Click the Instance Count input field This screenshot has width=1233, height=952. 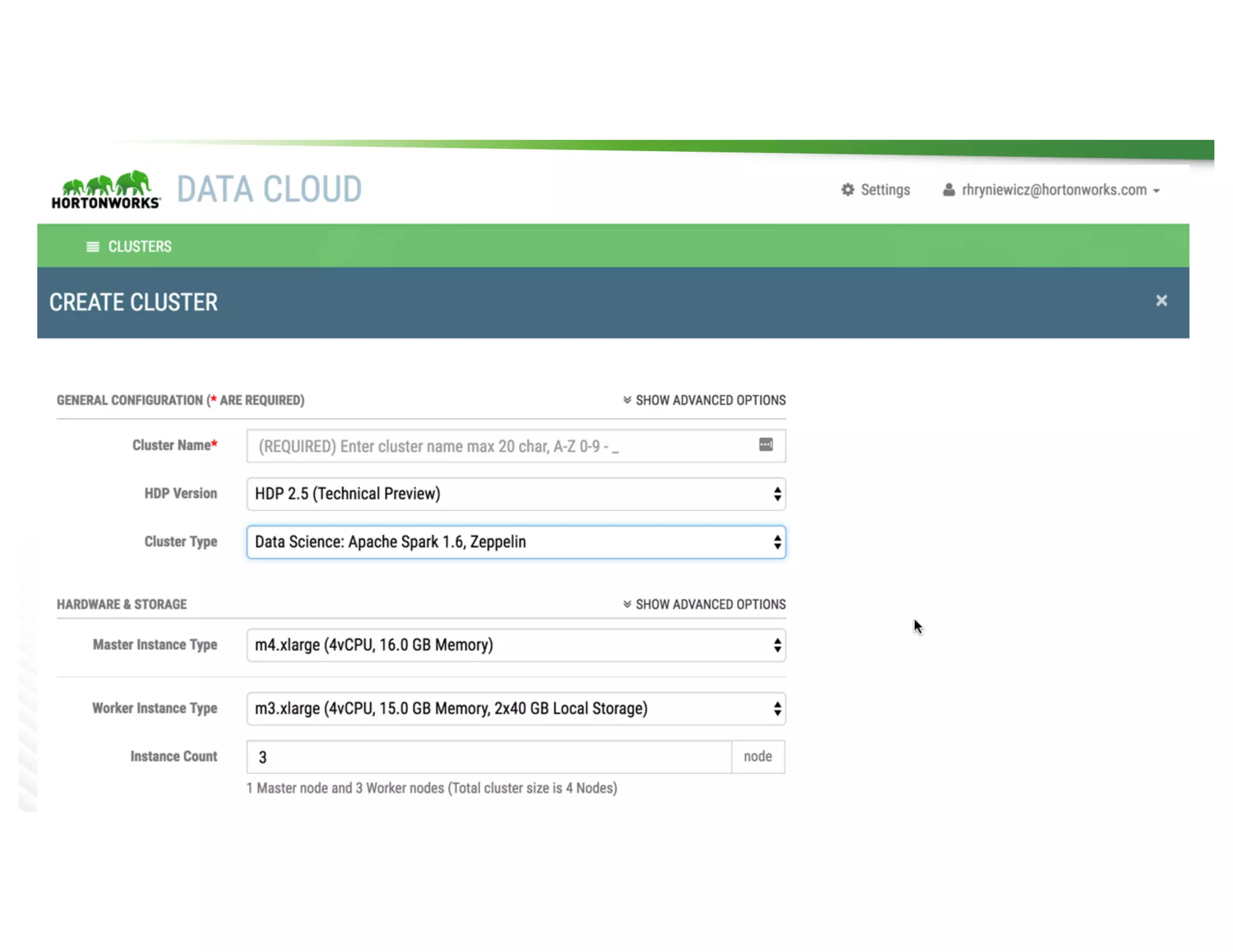(488, 757)
